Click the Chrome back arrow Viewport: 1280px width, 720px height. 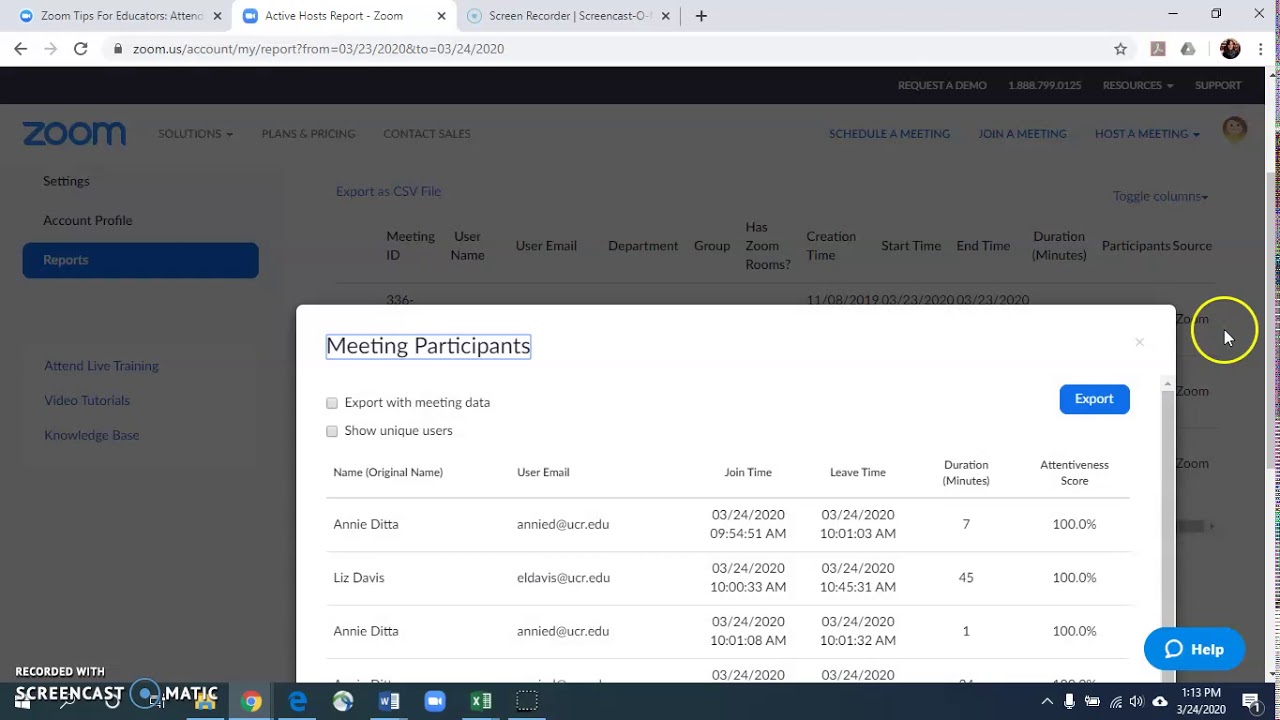(x=20, y=48)
